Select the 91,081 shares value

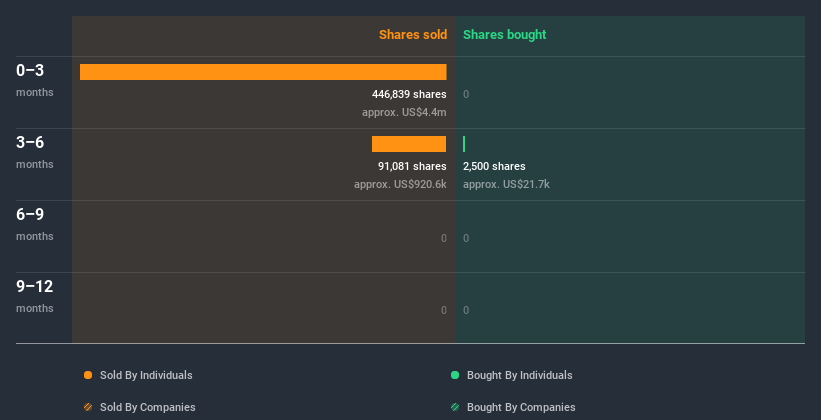click(412, 166)
